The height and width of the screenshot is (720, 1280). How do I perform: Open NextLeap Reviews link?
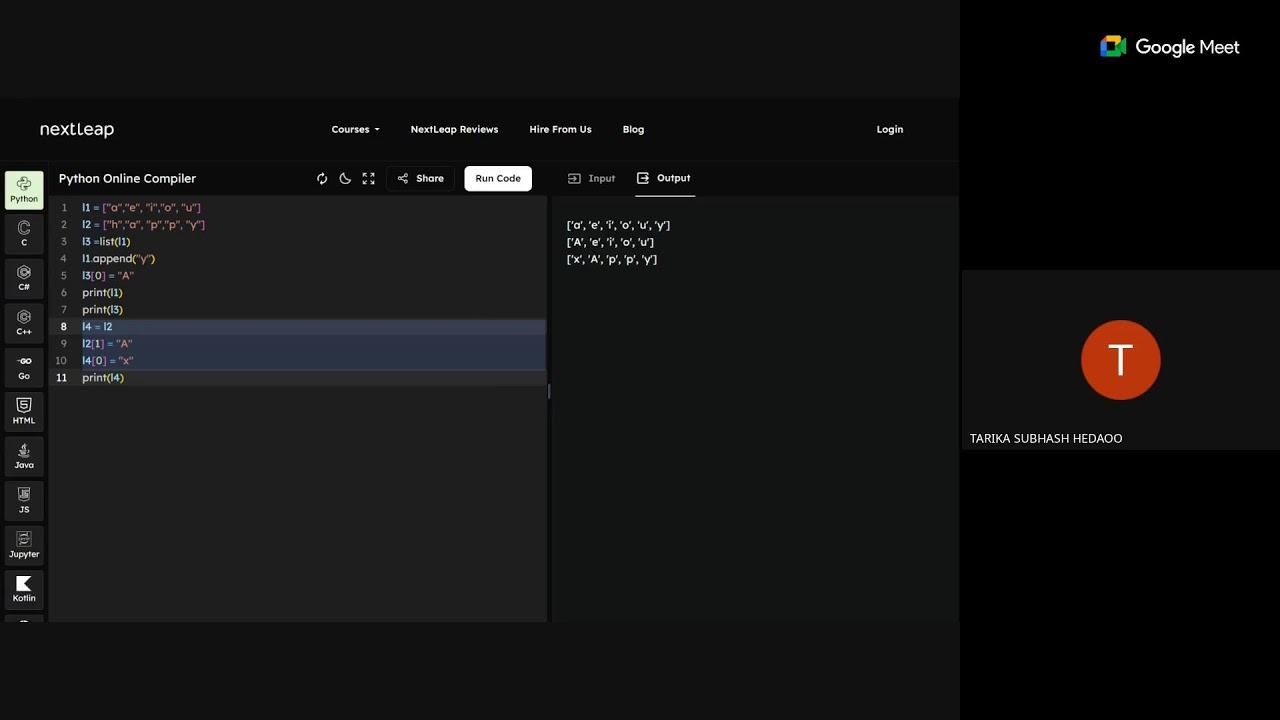click(x=454, y=129)
